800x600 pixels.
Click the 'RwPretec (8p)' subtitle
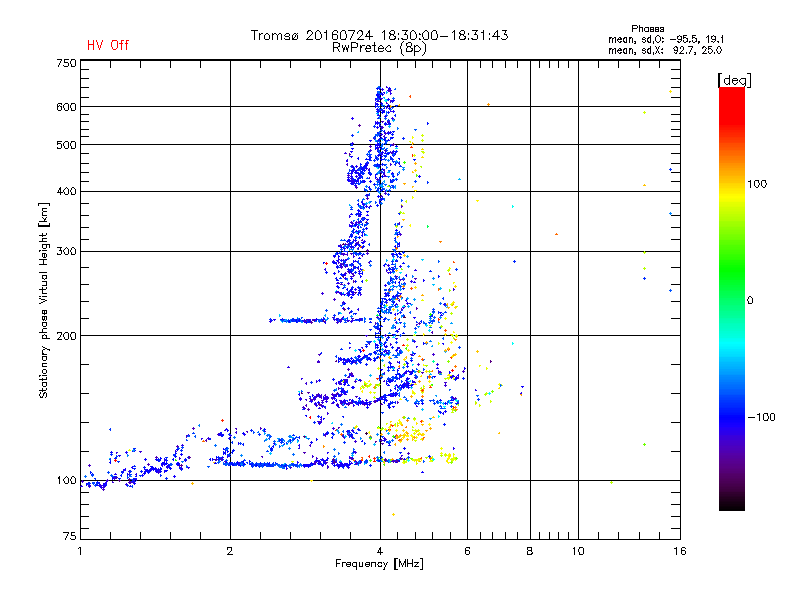pos(379,48)
